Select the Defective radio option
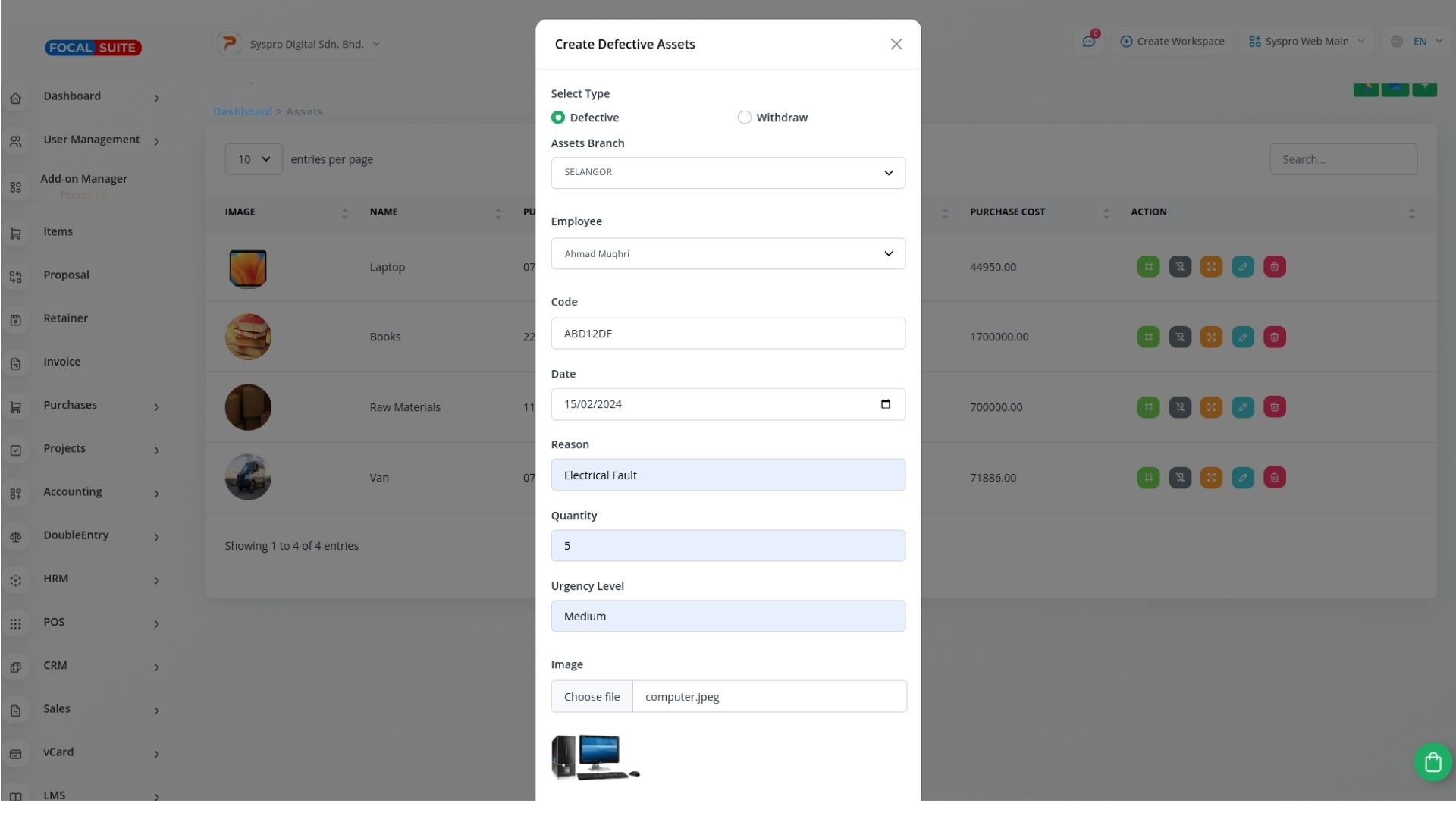This screenshot has height=819, width=1456. coord(558,118)
